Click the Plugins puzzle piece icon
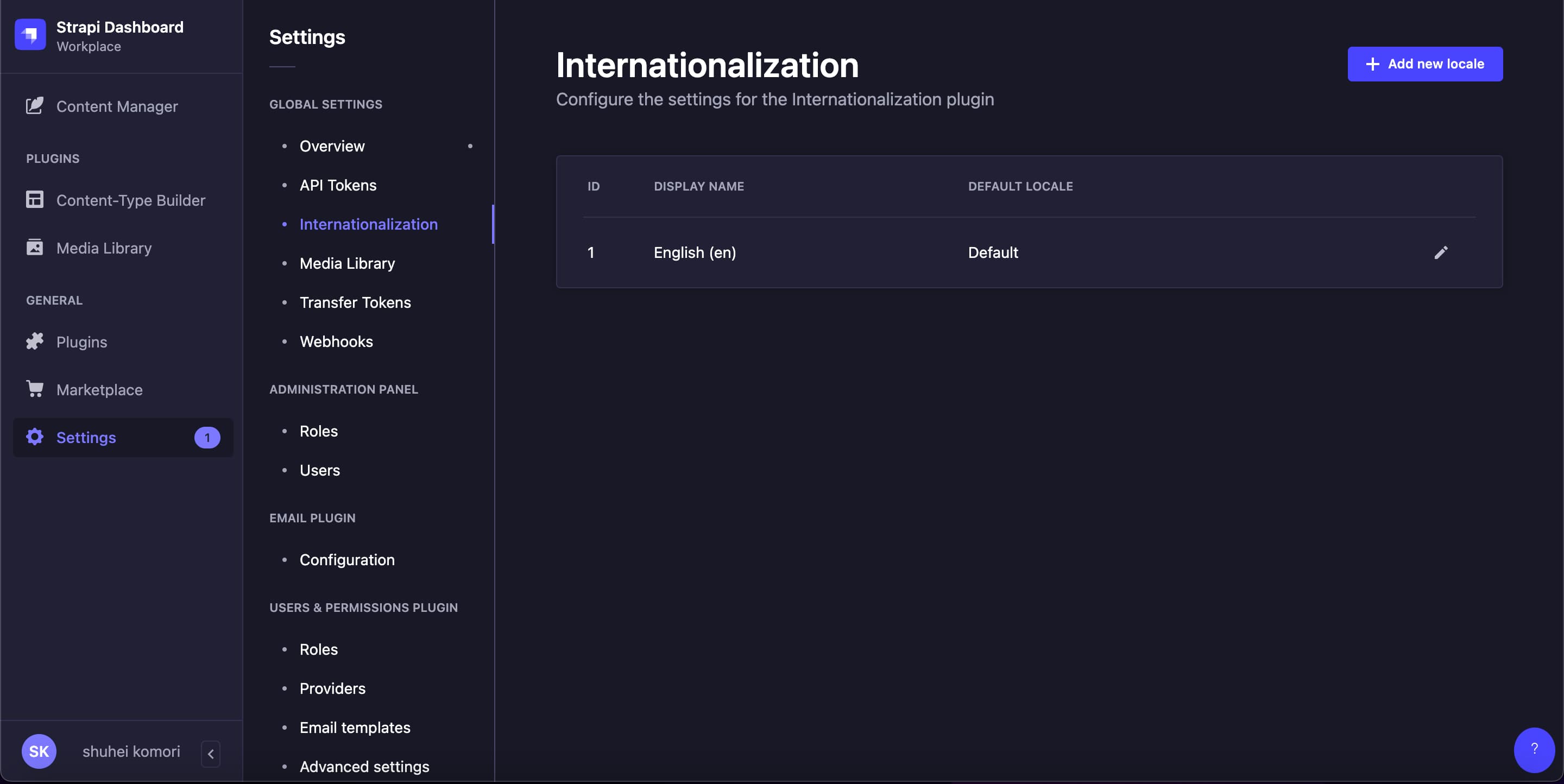Image resolution: width=1564 pixels, height=784 pixels. coord(35,341)
